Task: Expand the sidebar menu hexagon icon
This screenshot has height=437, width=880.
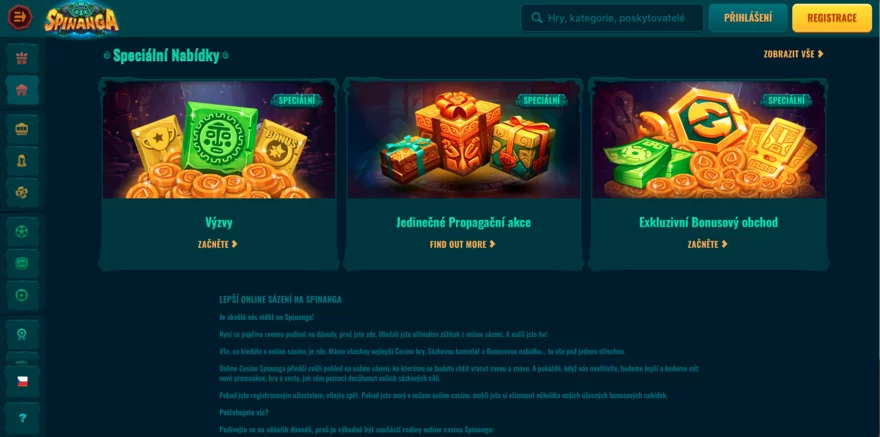Action: coord(20,17)
